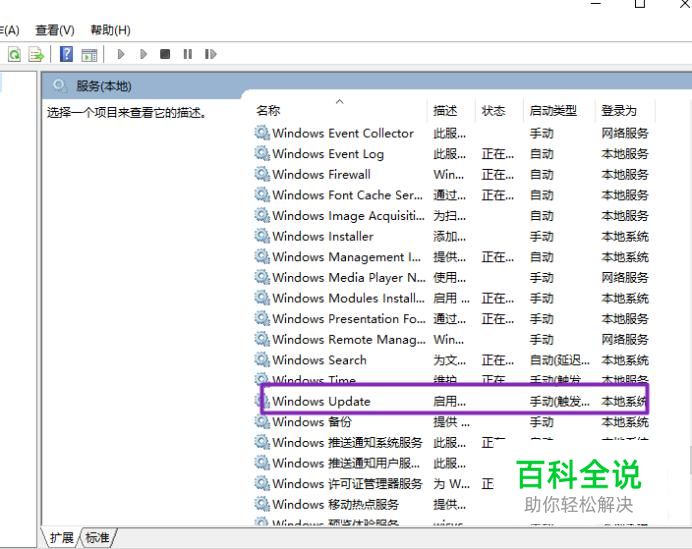This screenshot has height=549, width=692.
Task: Click the Properties pane toolbar icon
Action: coord(89,55)
